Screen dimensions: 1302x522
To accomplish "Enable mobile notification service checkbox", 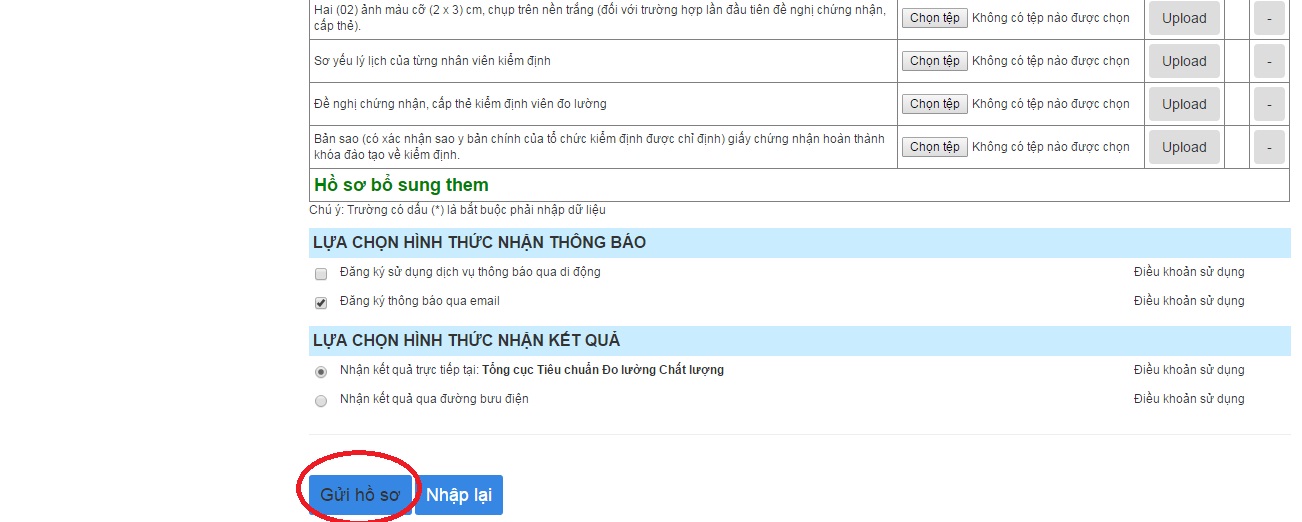I will [x=321, y=273].
